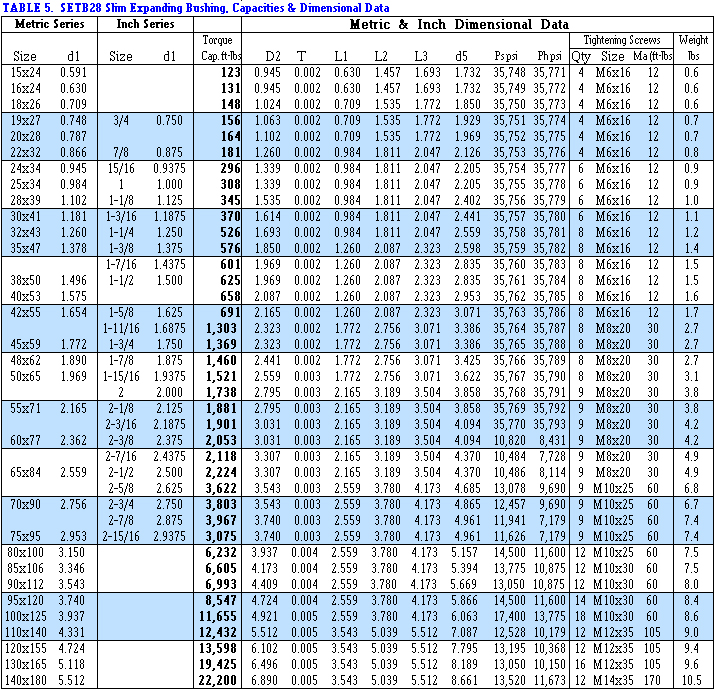
Task: Click the quantity value '18'
Action: pyautogui.click(x=580, y=616)
